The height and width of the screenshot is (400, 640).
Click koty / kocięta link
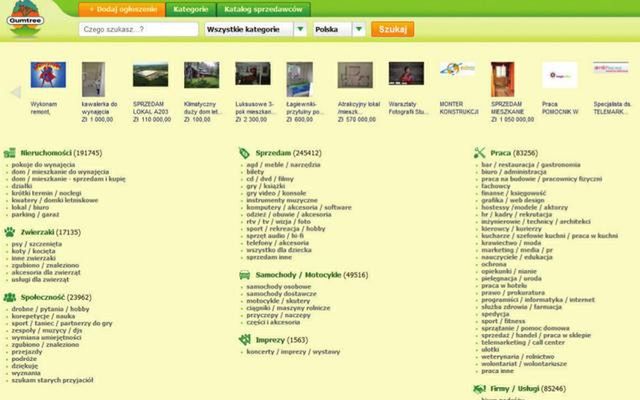(33, 251)
